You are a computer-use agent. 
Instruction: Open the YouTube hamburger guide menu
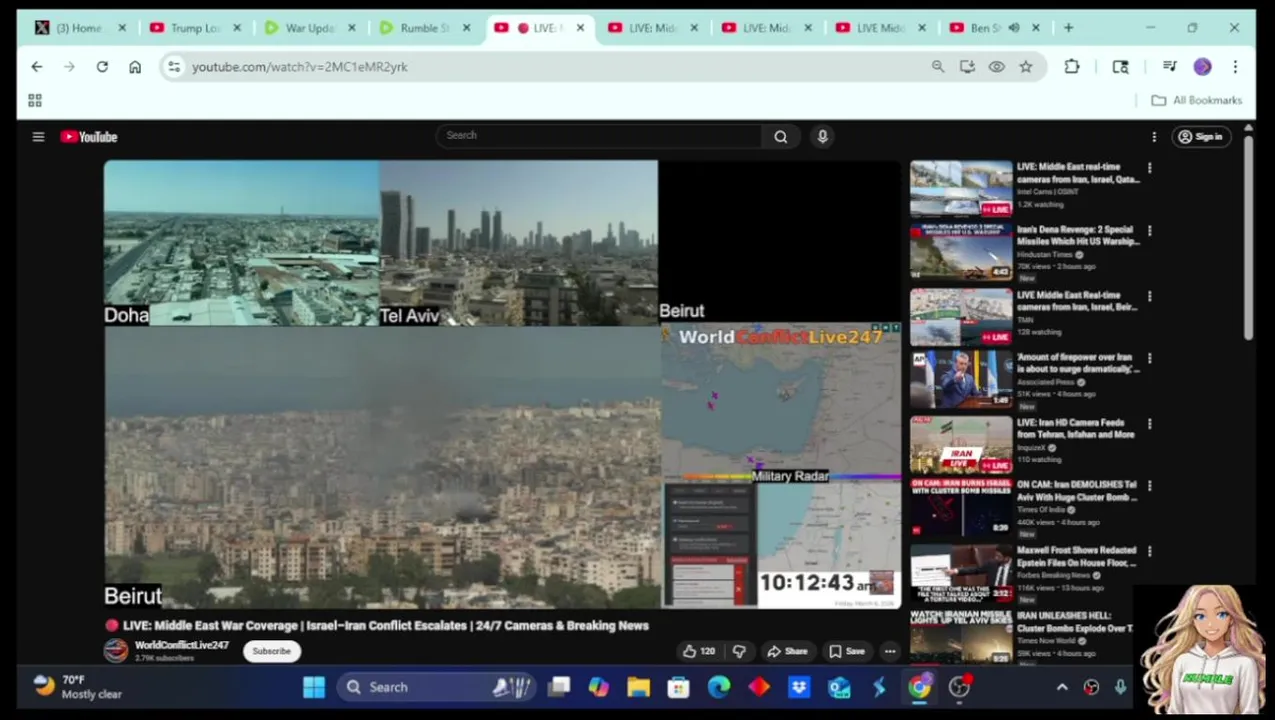click(x=38, y=137)
